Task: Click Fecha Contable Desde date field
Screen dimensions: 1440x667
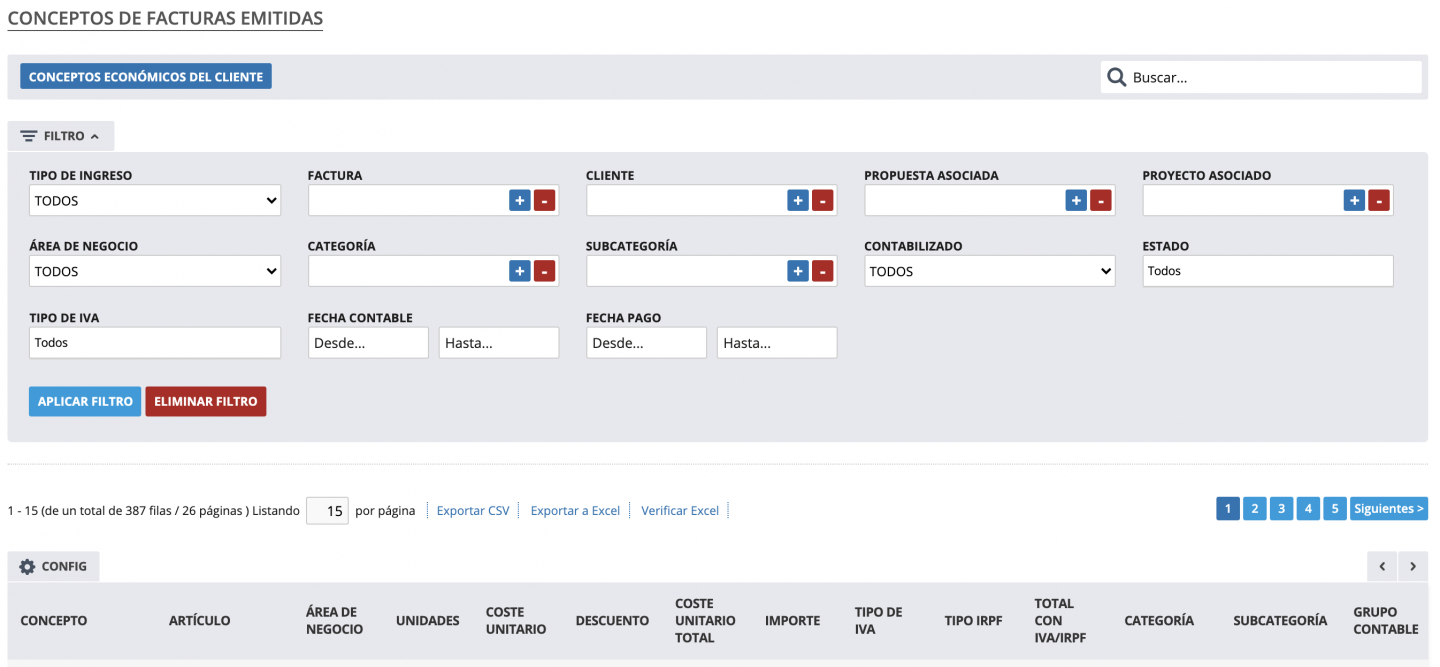Action: pyautogui.click(x=368, y=343)
